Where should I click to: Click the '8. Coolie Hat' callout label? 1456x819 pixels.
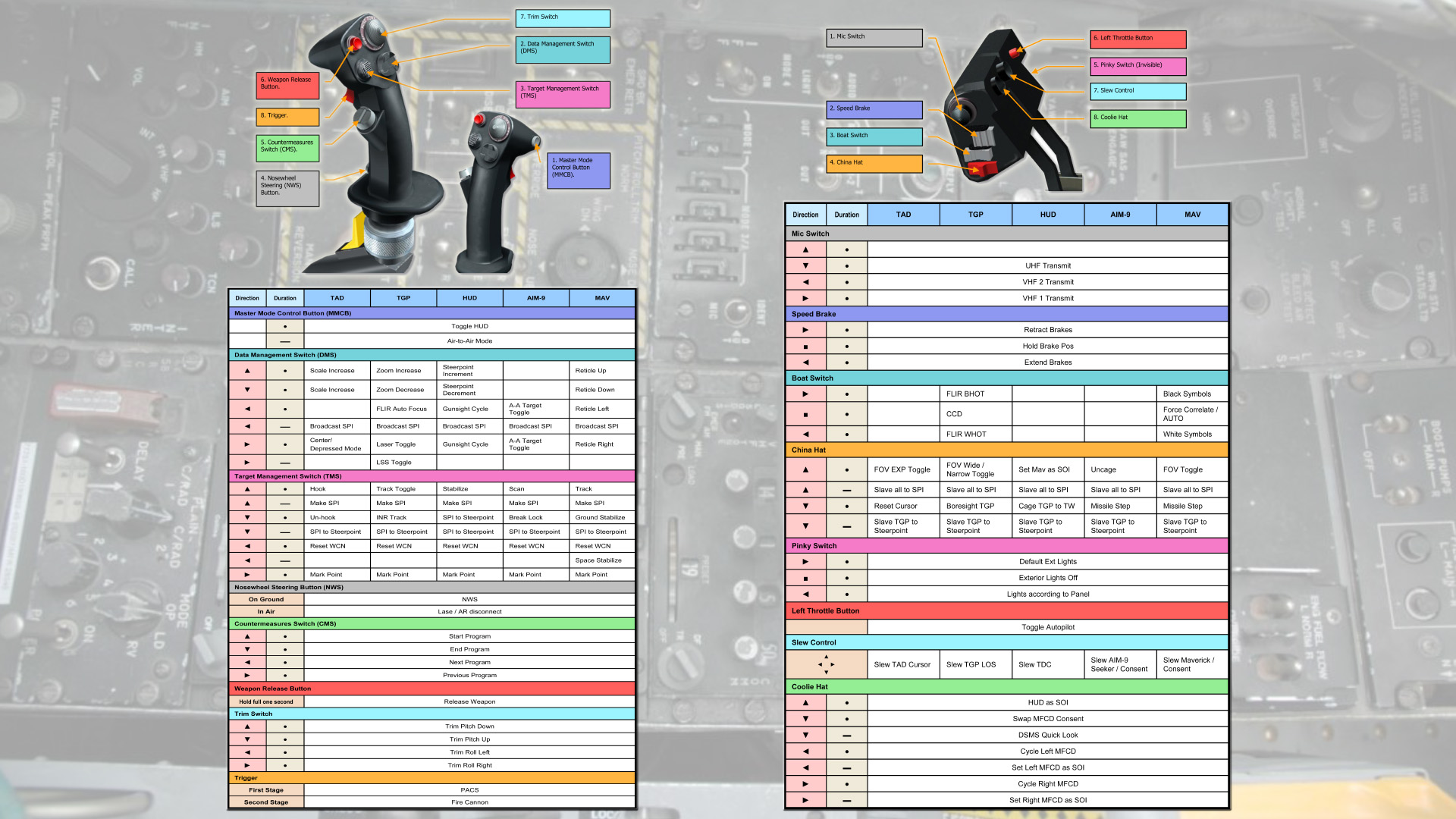pyautogui.click(x=1138, y=119)
